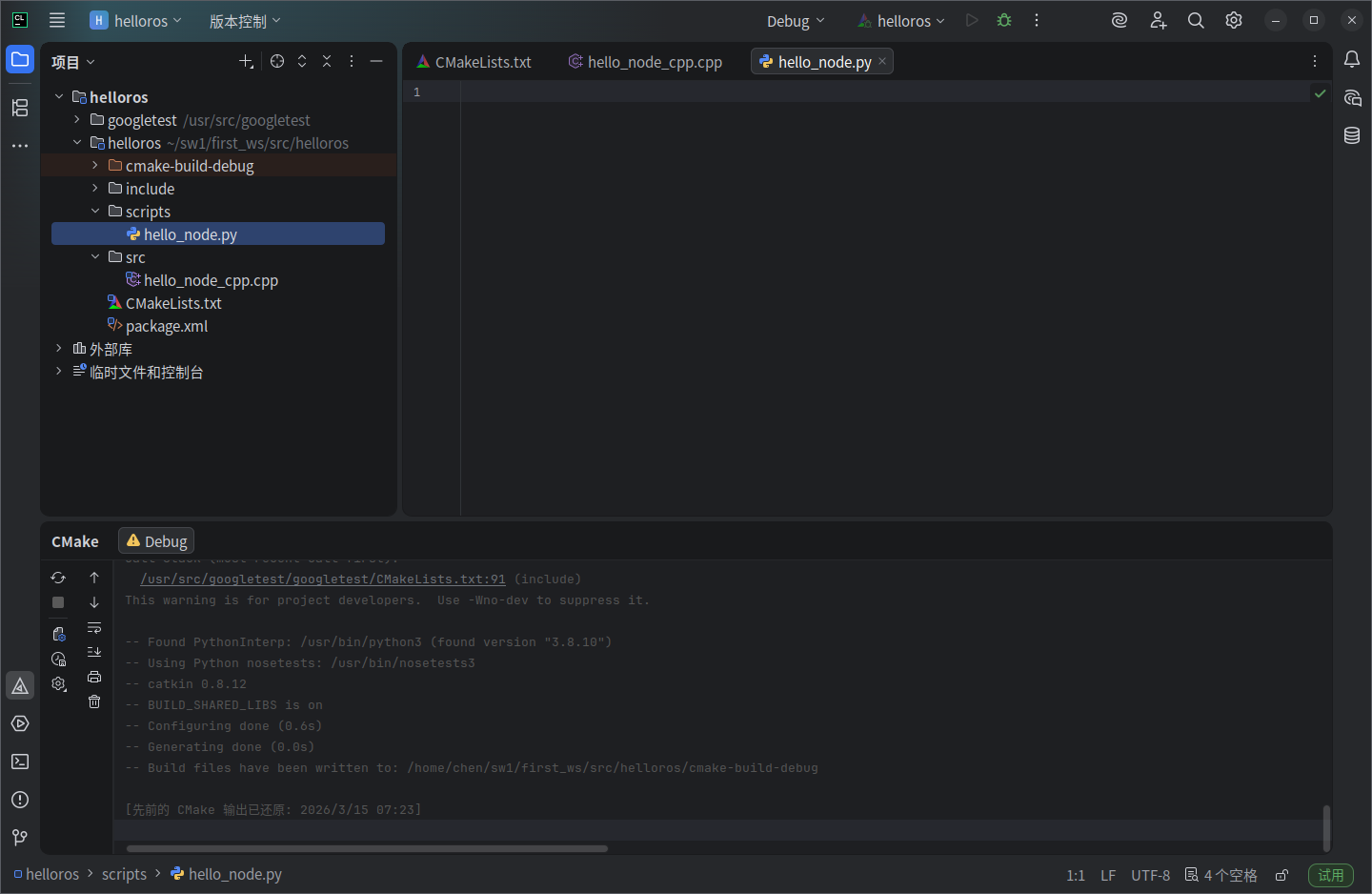Expand the cmake-build-debug folder

coord(95,165)
